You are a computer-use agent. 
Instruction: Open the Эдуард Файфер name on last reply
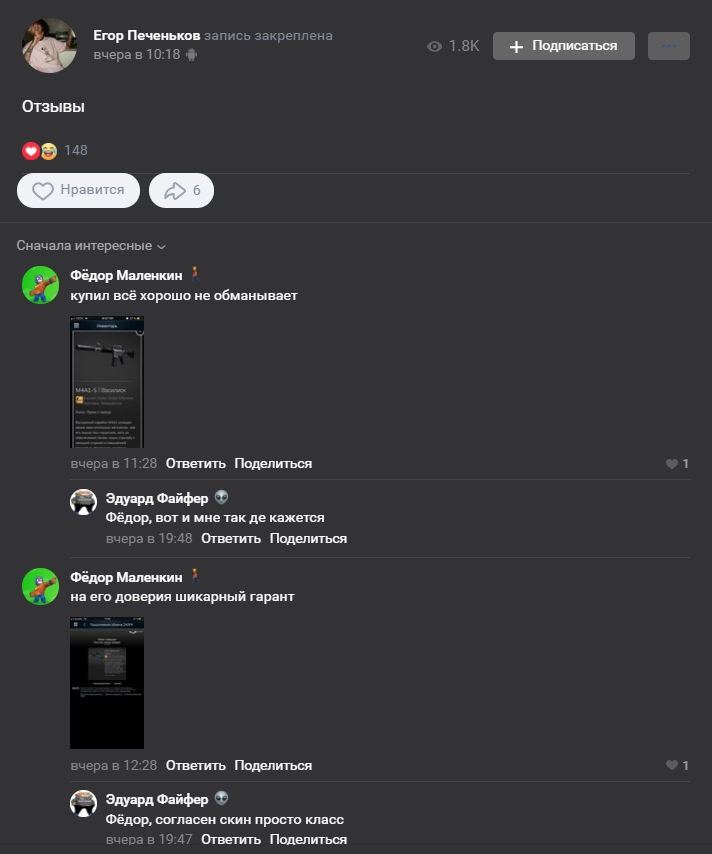pos(157,800)
